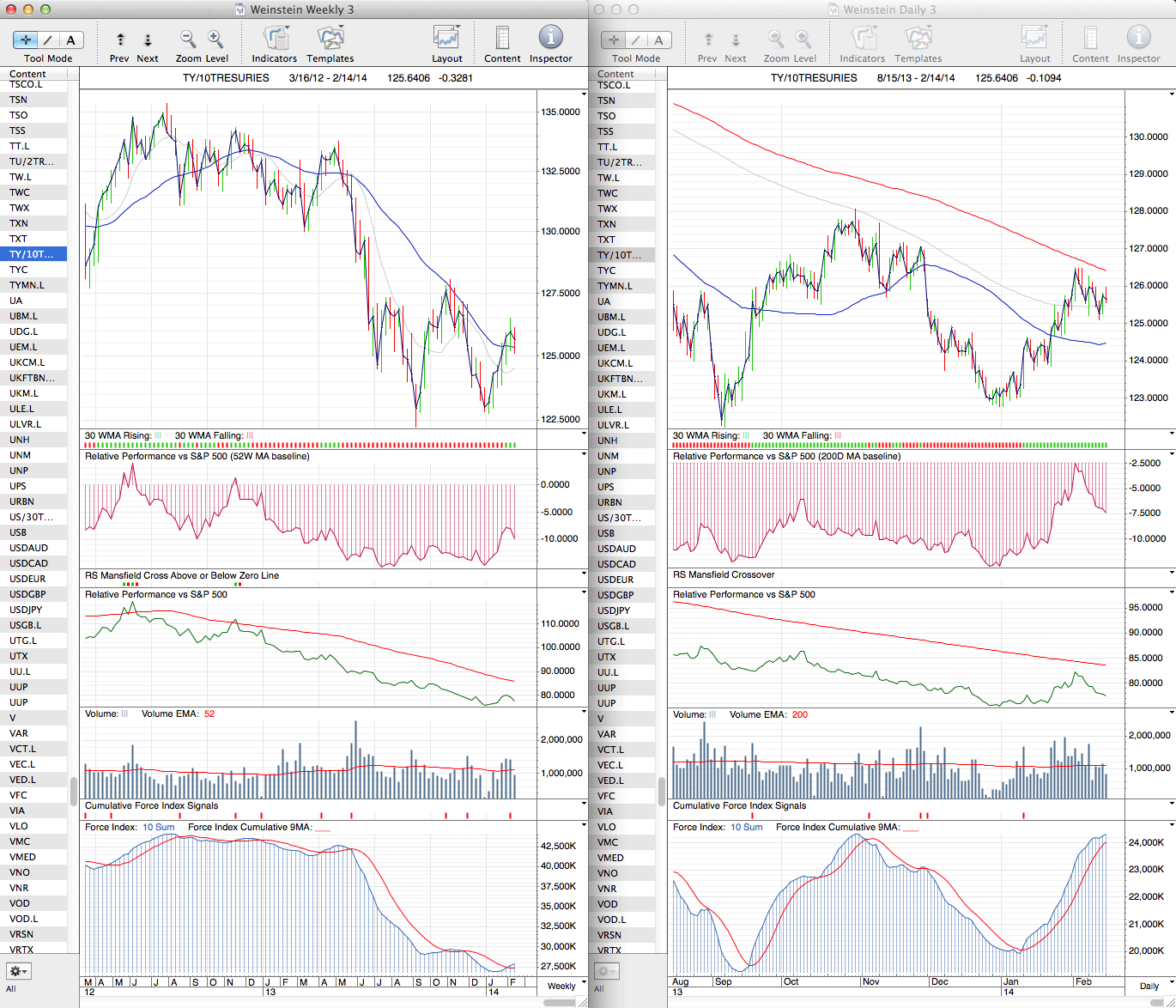
Task: Click 30 WMA Falling color swatch in Weekly chart
Action: coord(250,435)
